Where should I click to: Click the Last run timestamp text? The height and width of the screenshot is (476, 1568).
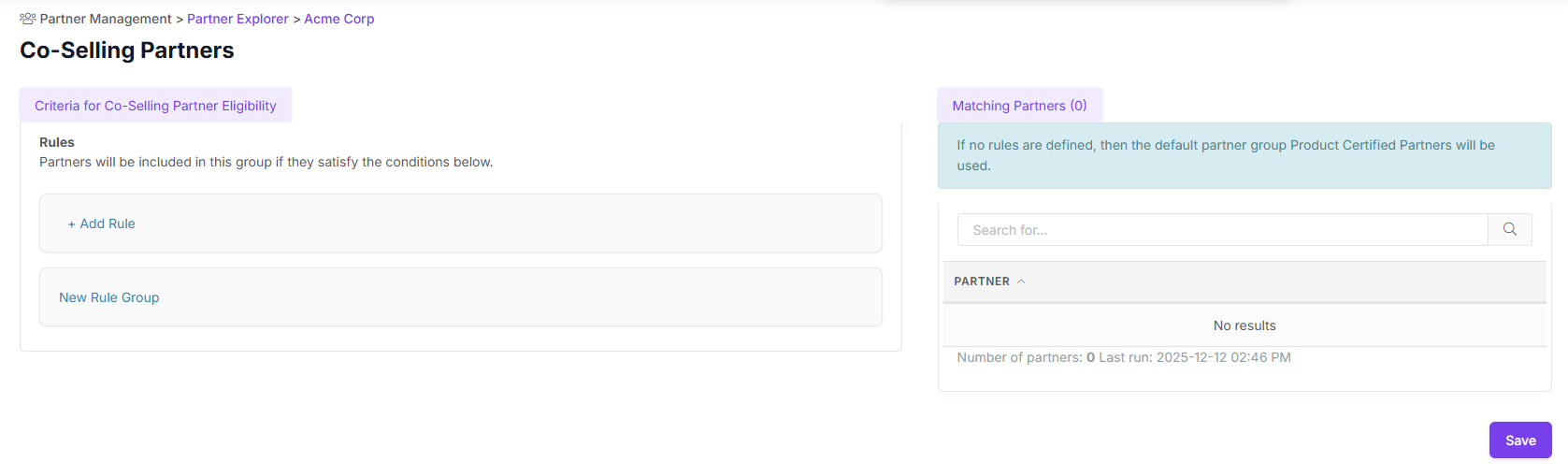pos(1195,357)
